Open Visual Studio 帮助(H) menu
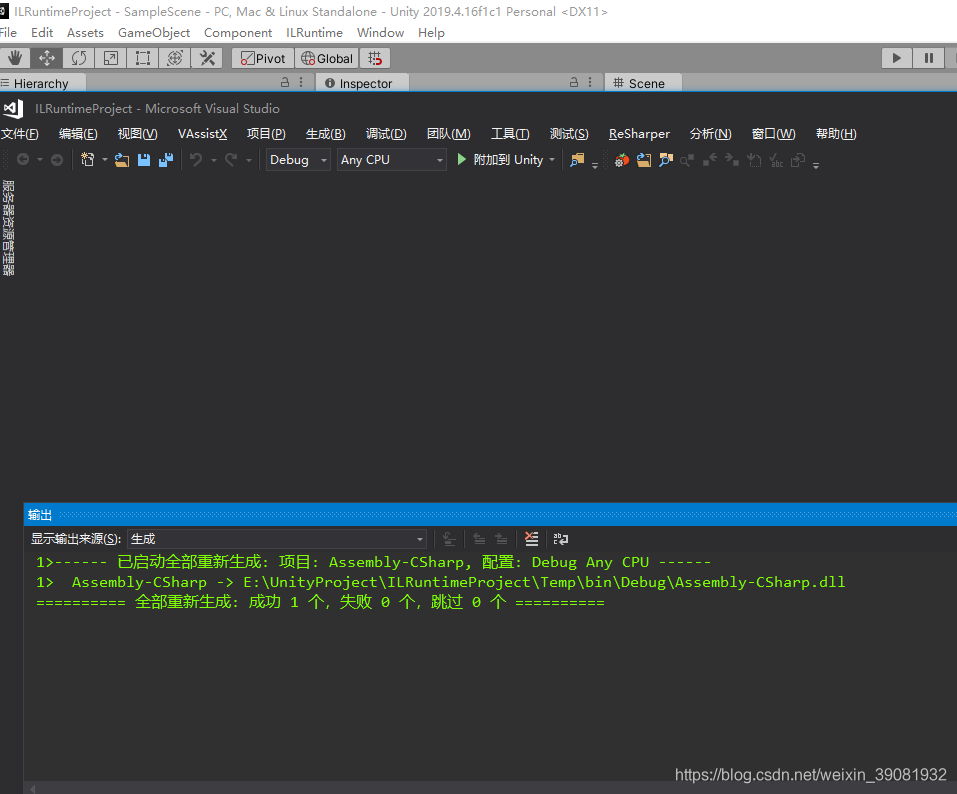Screen dimensions: 957x794 pos(836,134)
